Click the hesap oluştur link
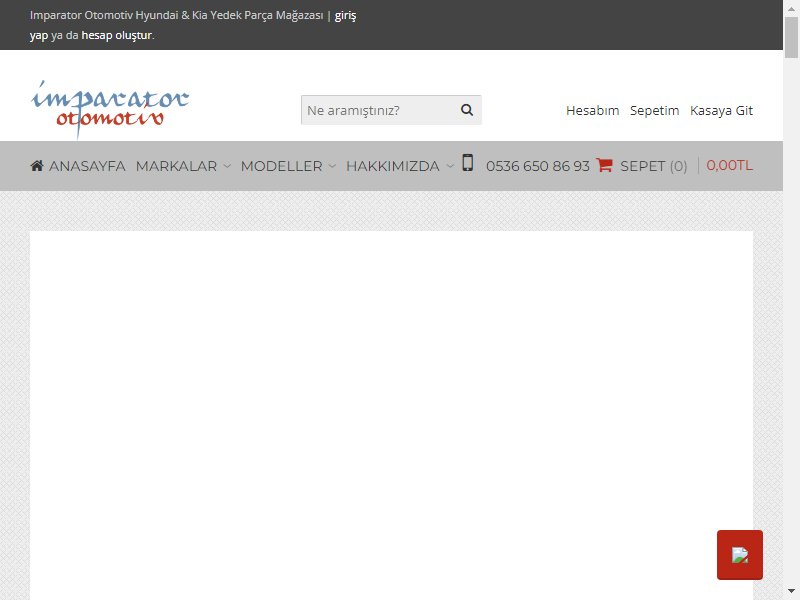This screenshot has width=800, height=600. pyautogui.click(x=117, y=35)
